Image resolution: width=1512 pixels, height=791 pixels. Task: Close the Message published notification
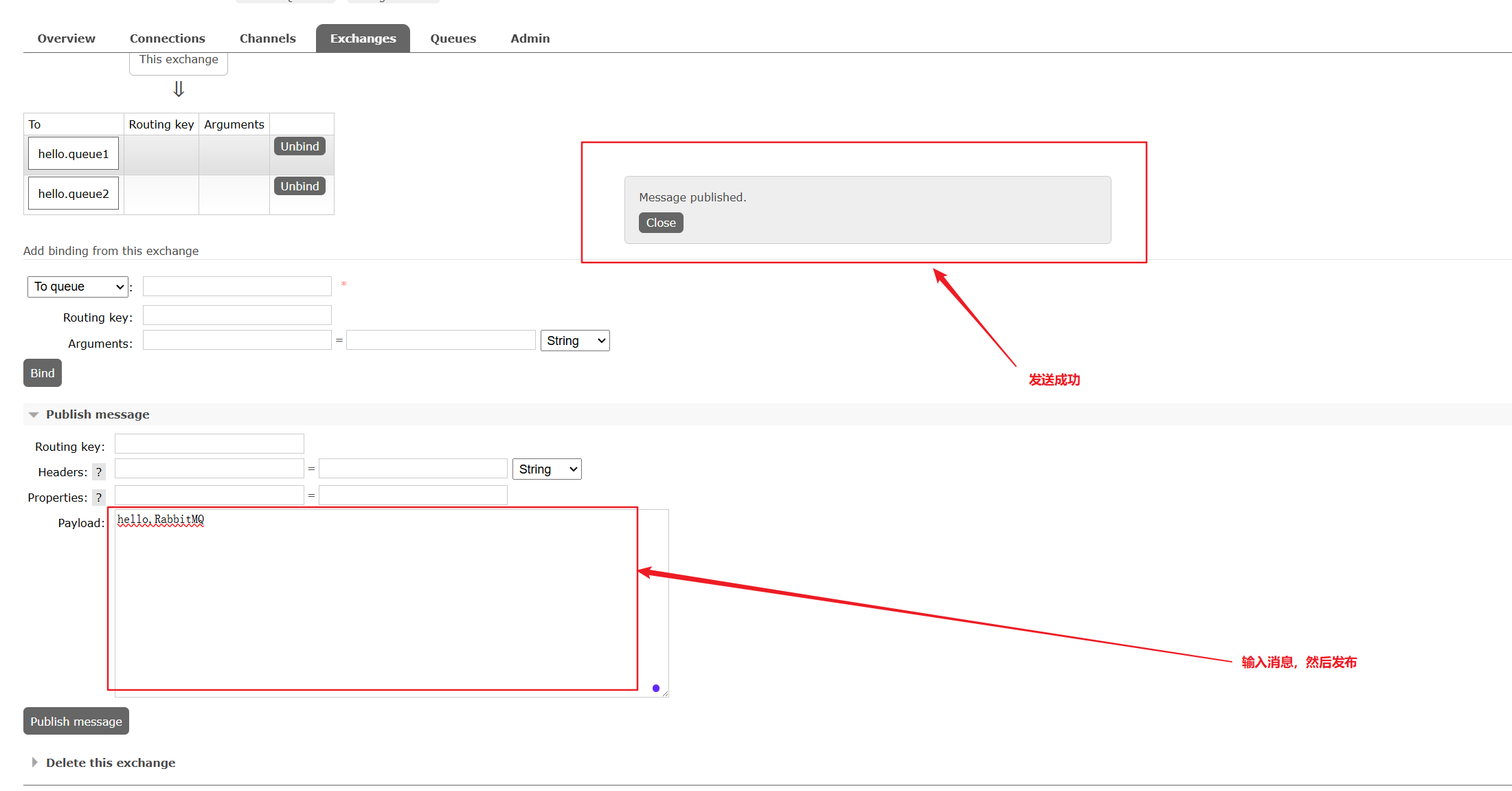(x=660, y=223)
